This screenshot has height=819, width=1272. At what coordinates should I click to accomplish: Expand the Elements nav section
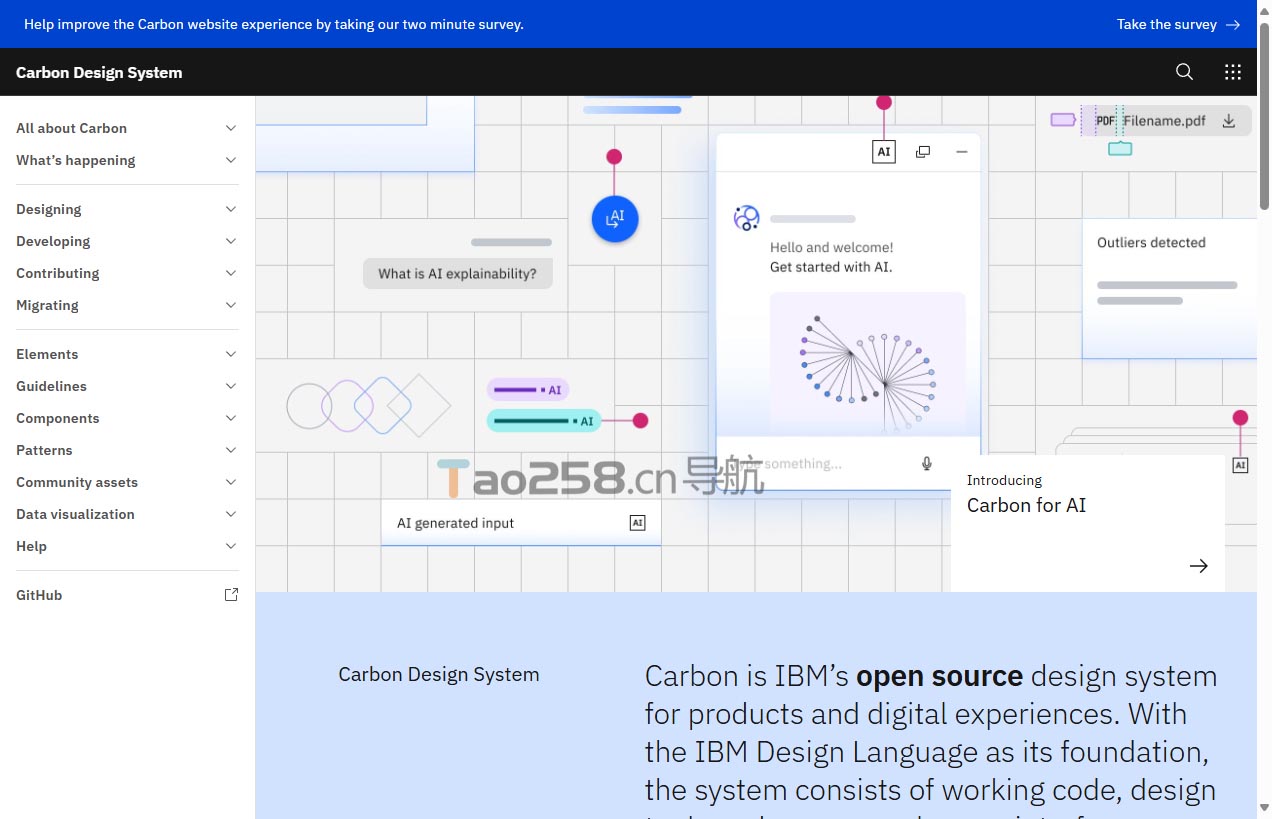tap(127, 354)
